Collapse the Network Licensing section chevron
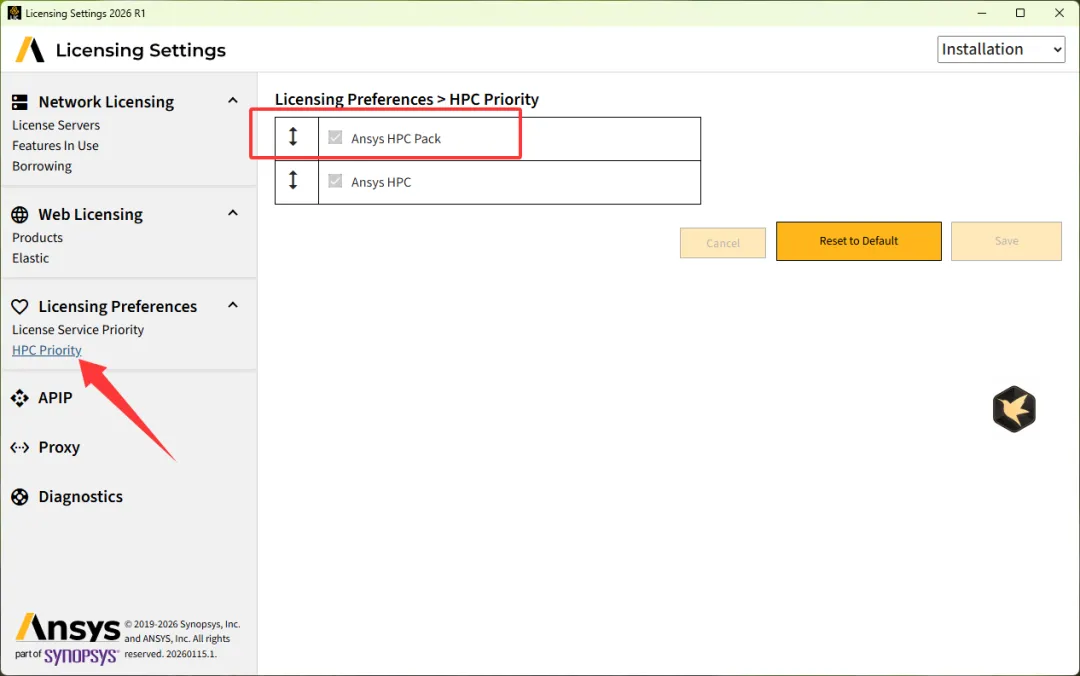 pyautogui.click(x=233, y=101)
